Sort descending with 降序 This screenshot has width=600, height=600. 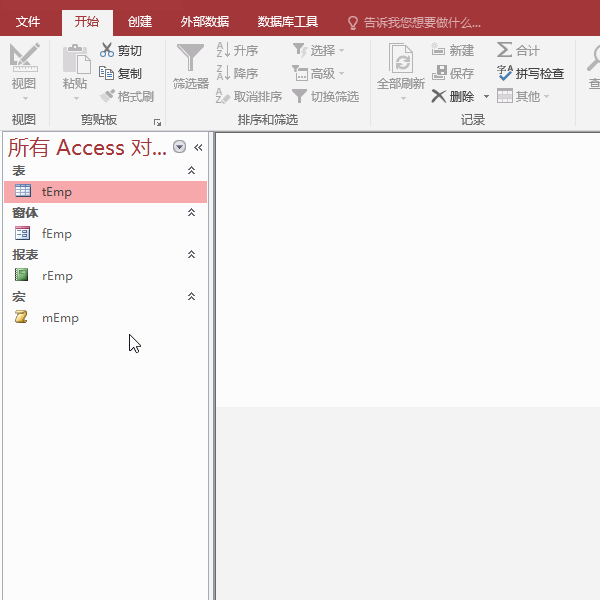coord(237,73)
